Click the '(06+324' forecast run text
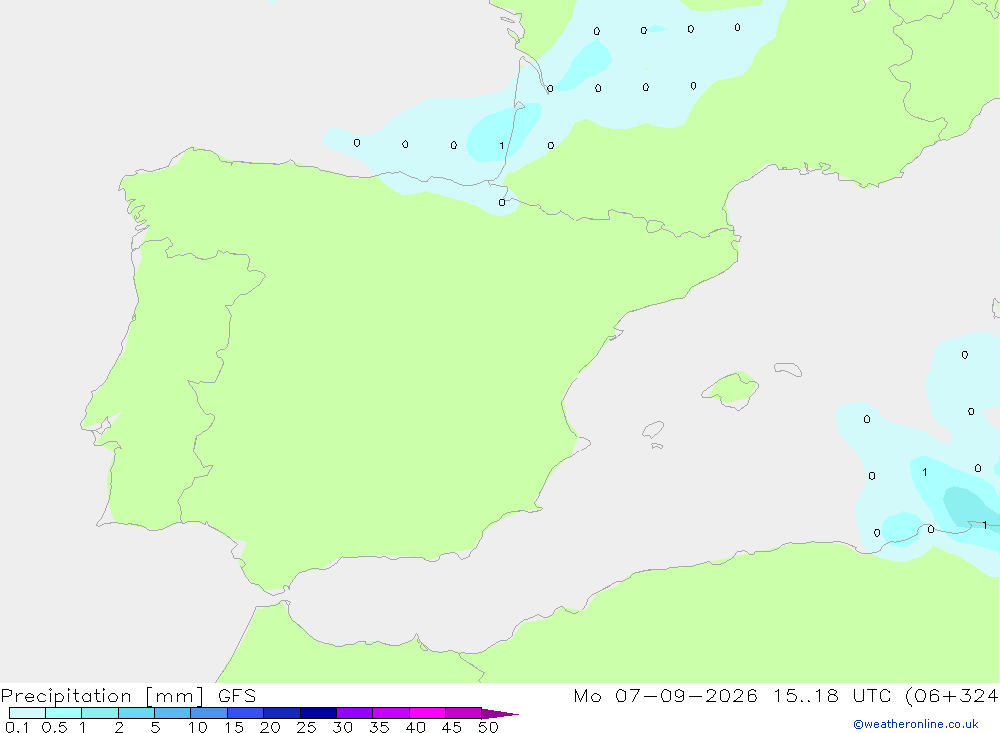 pyautogui.click(x=952, y=696)
